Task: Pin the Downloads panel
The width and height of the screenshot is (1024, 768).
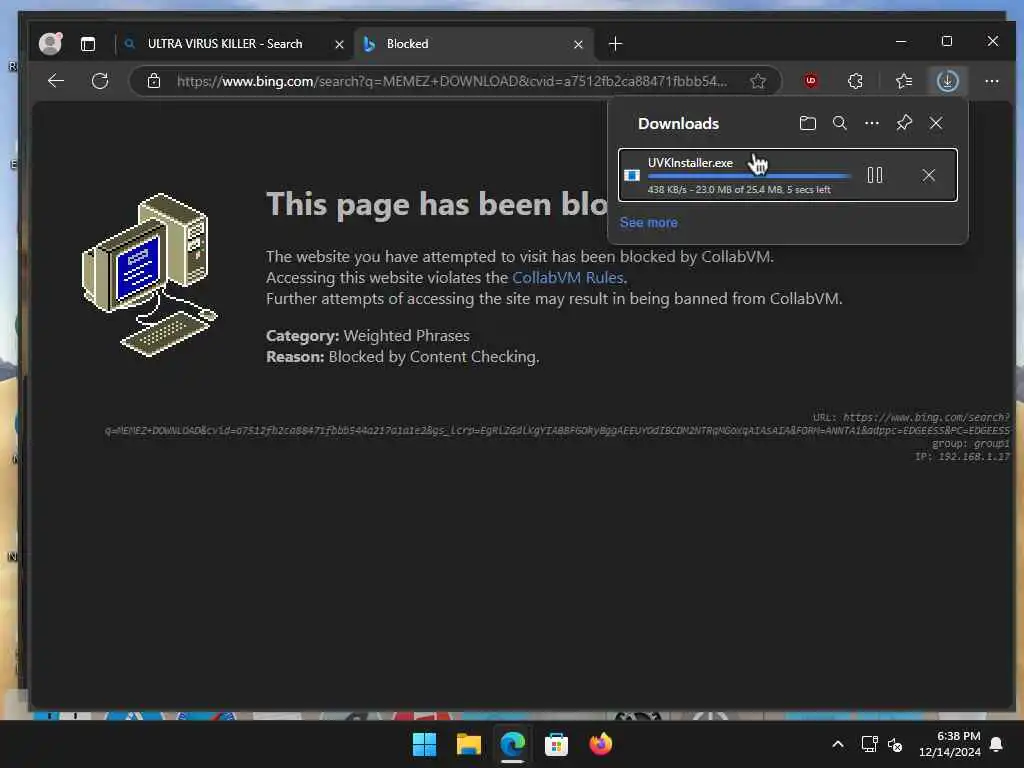Action: (x=904, y=123)
